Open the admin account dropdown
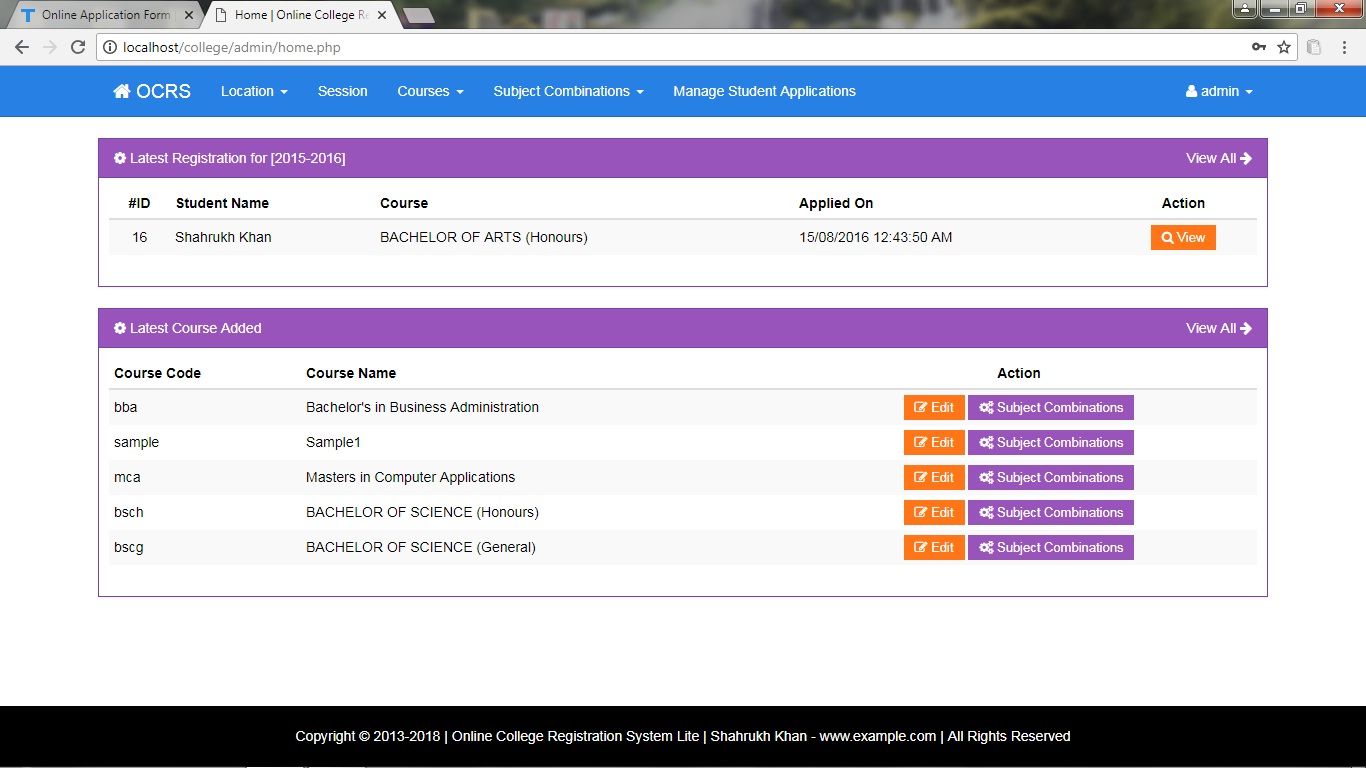The height and width of the screenshot is (768, 1366). click(x=1219, y=91)
